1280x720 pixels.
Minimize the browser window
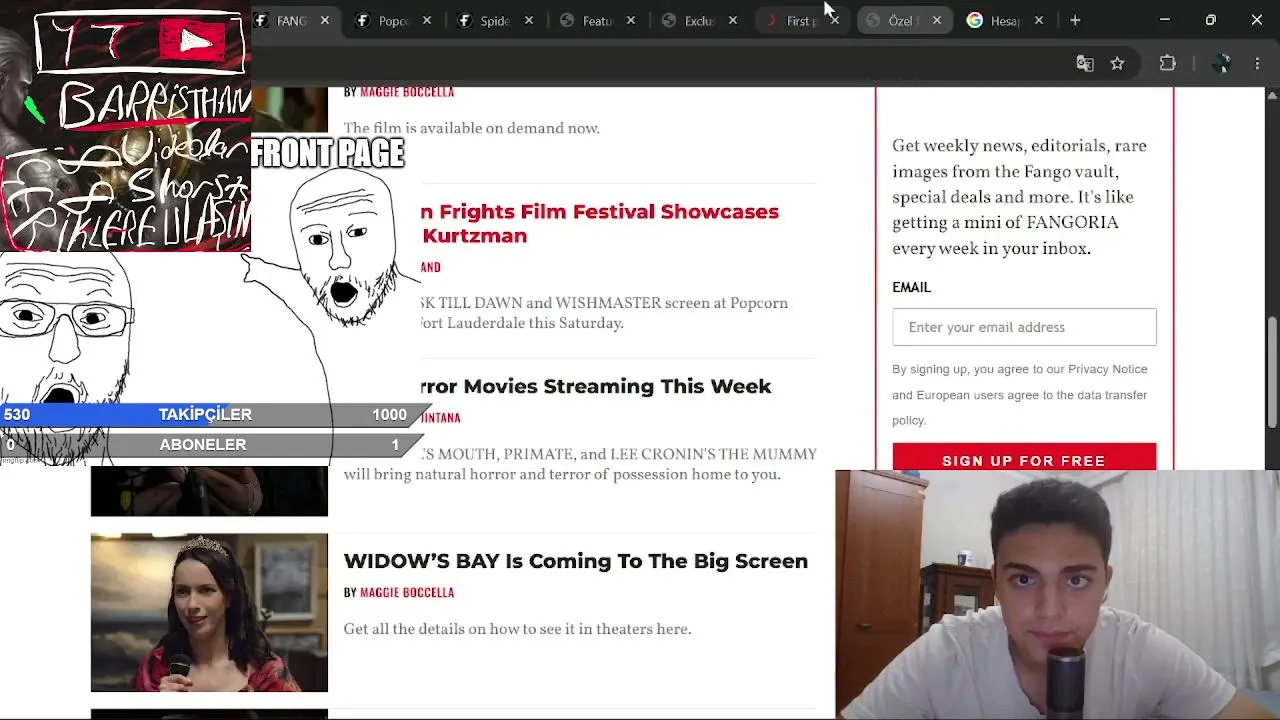point(1165,20)
